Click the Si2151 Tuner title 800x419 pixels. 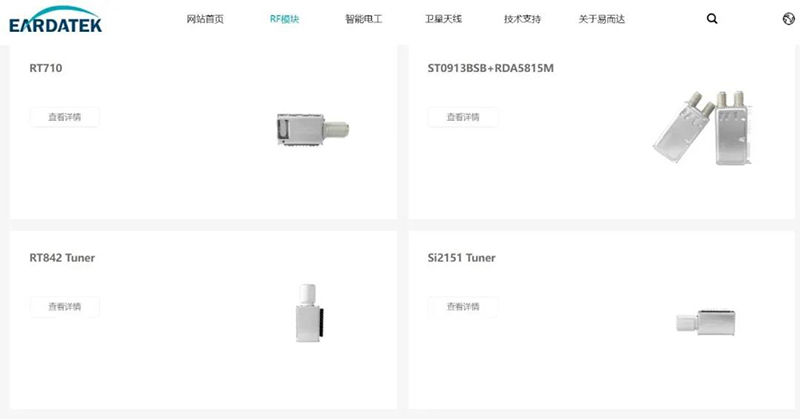click(461, 258)
